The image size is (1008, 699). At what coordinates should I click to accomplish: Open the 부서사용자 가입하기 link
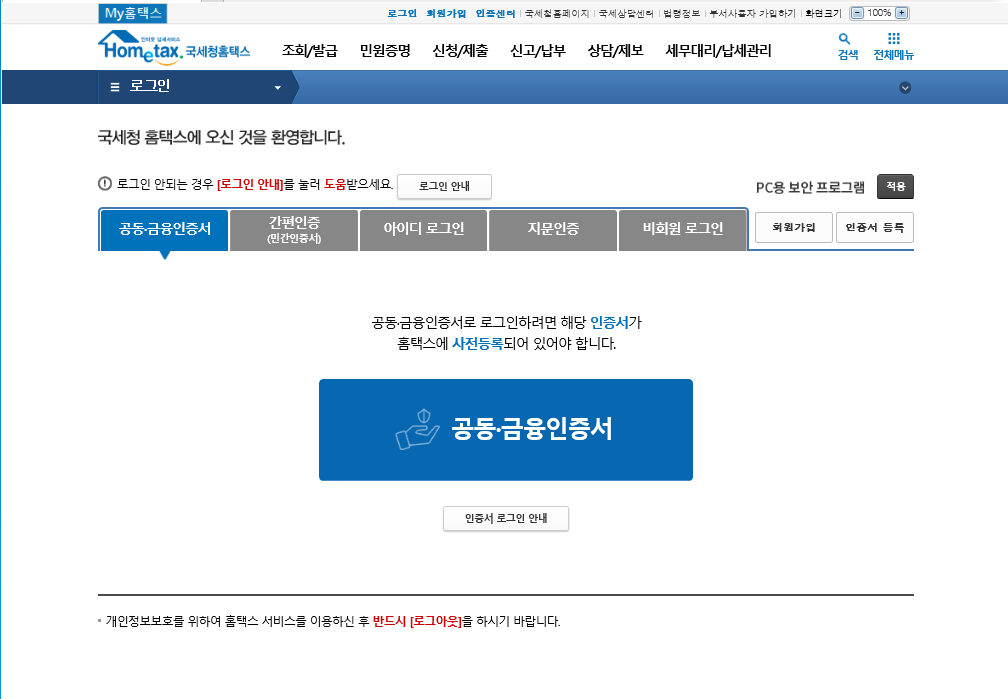tap(752, 14)
